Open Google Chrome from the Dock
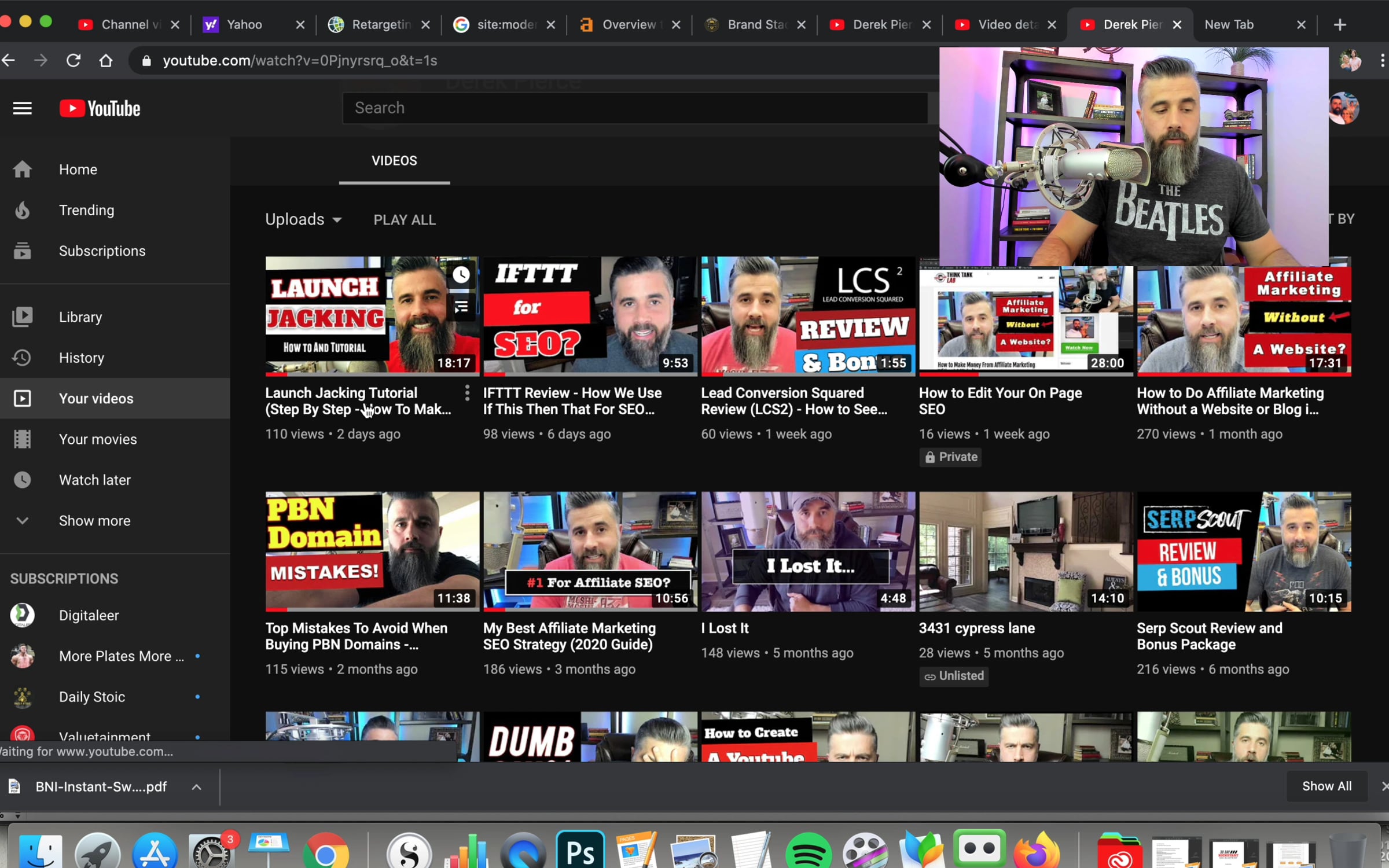This screenshot has width=1389, height=868. click(x=326, y=851)
